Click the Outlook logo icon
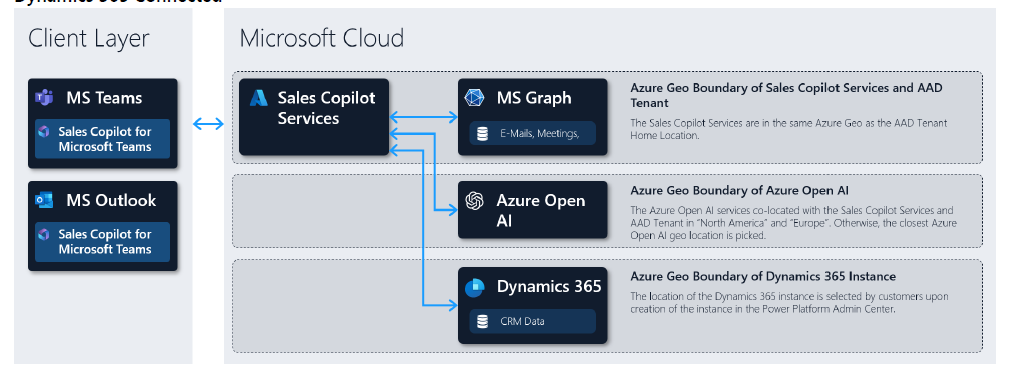This screenshot has width=1032, height=374. [x=44, y=200]
